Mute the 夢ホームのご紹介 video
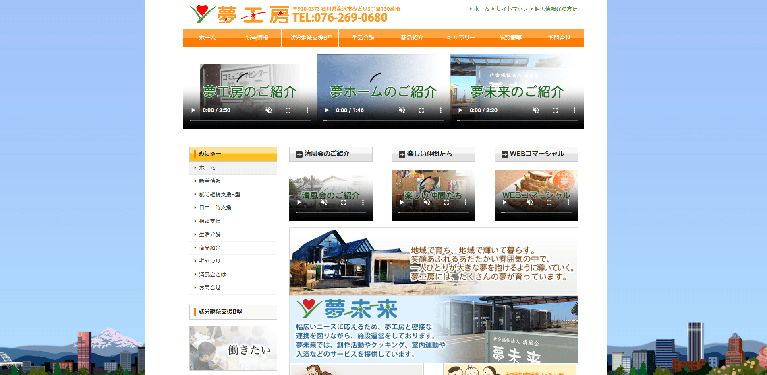Image resolution: width=767 pixels, height=375 pixels. 402,110
